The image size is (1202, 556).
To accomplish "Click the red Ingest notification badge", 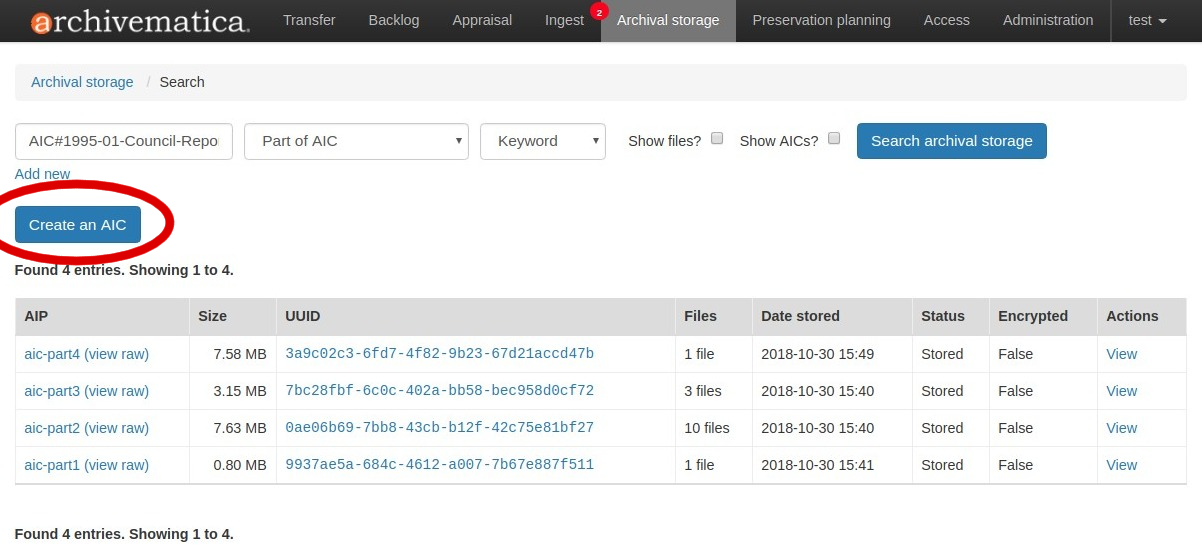I will 599,12.
